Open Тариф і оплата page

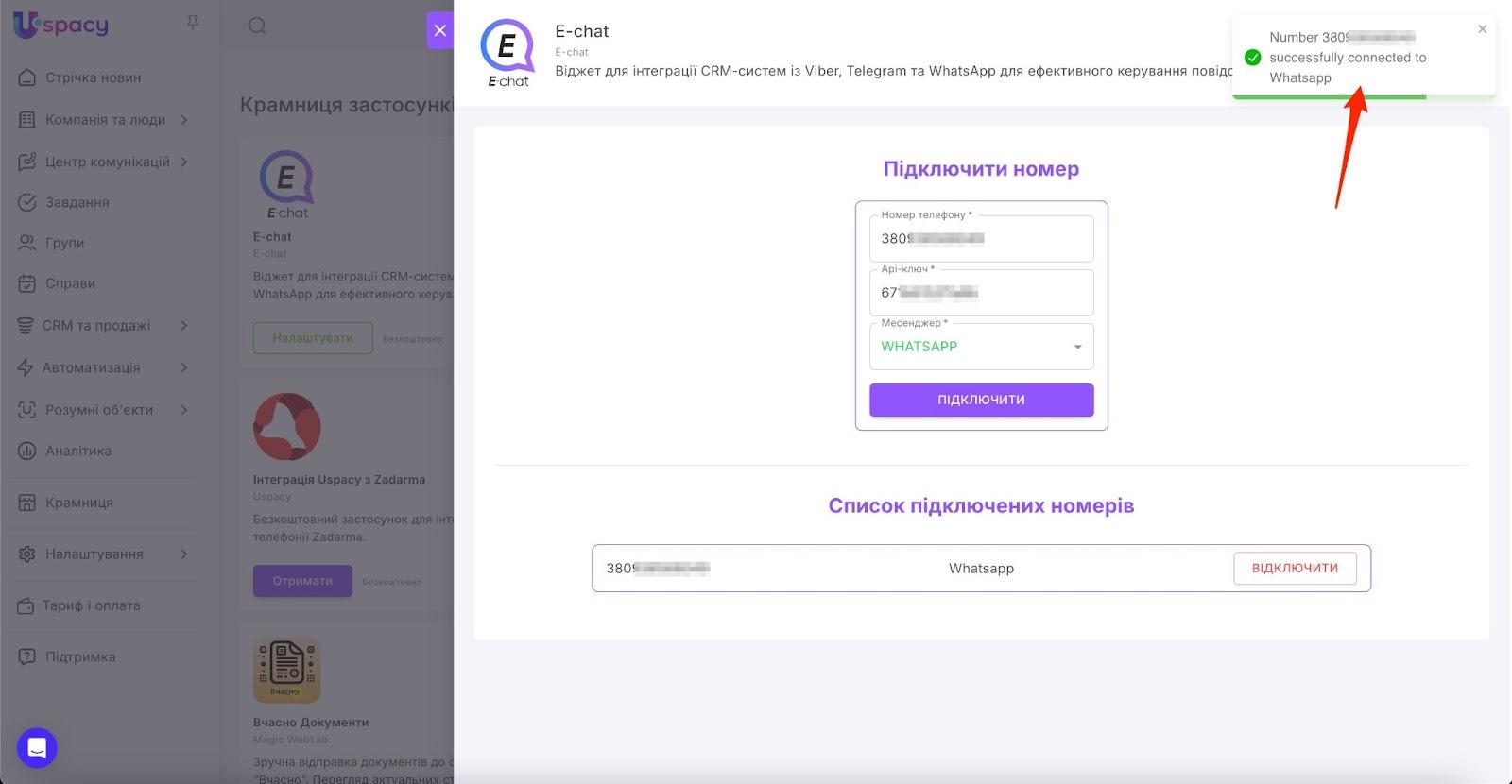[x=91, y=605]
